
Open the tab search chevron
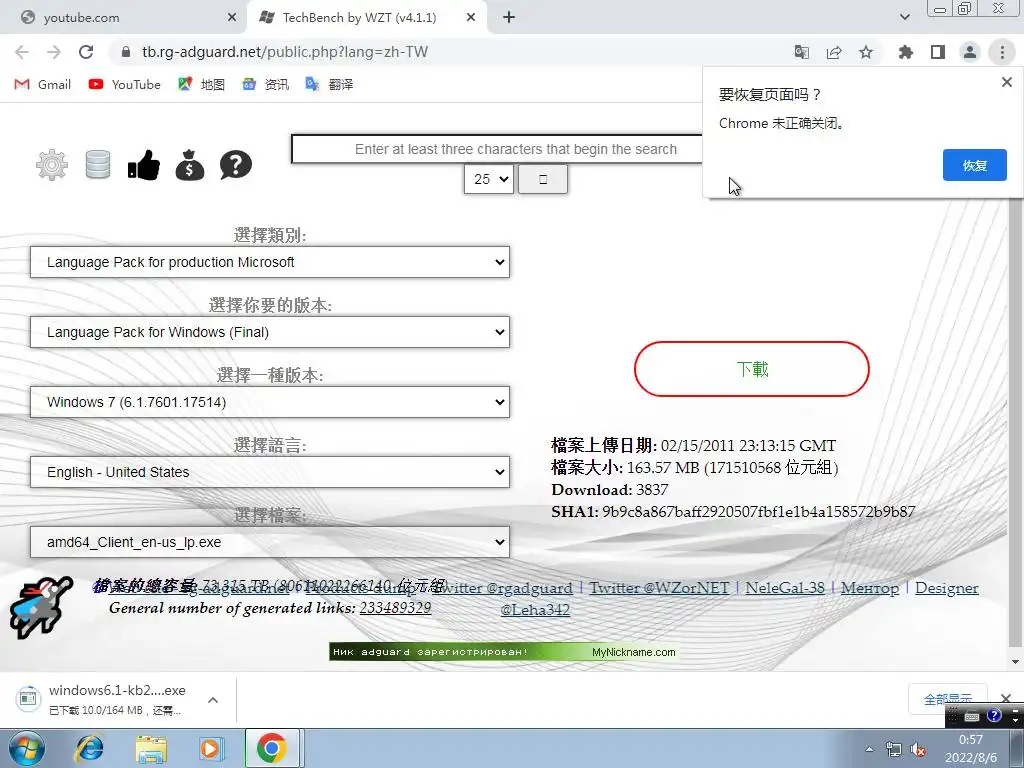click(904, 18)
